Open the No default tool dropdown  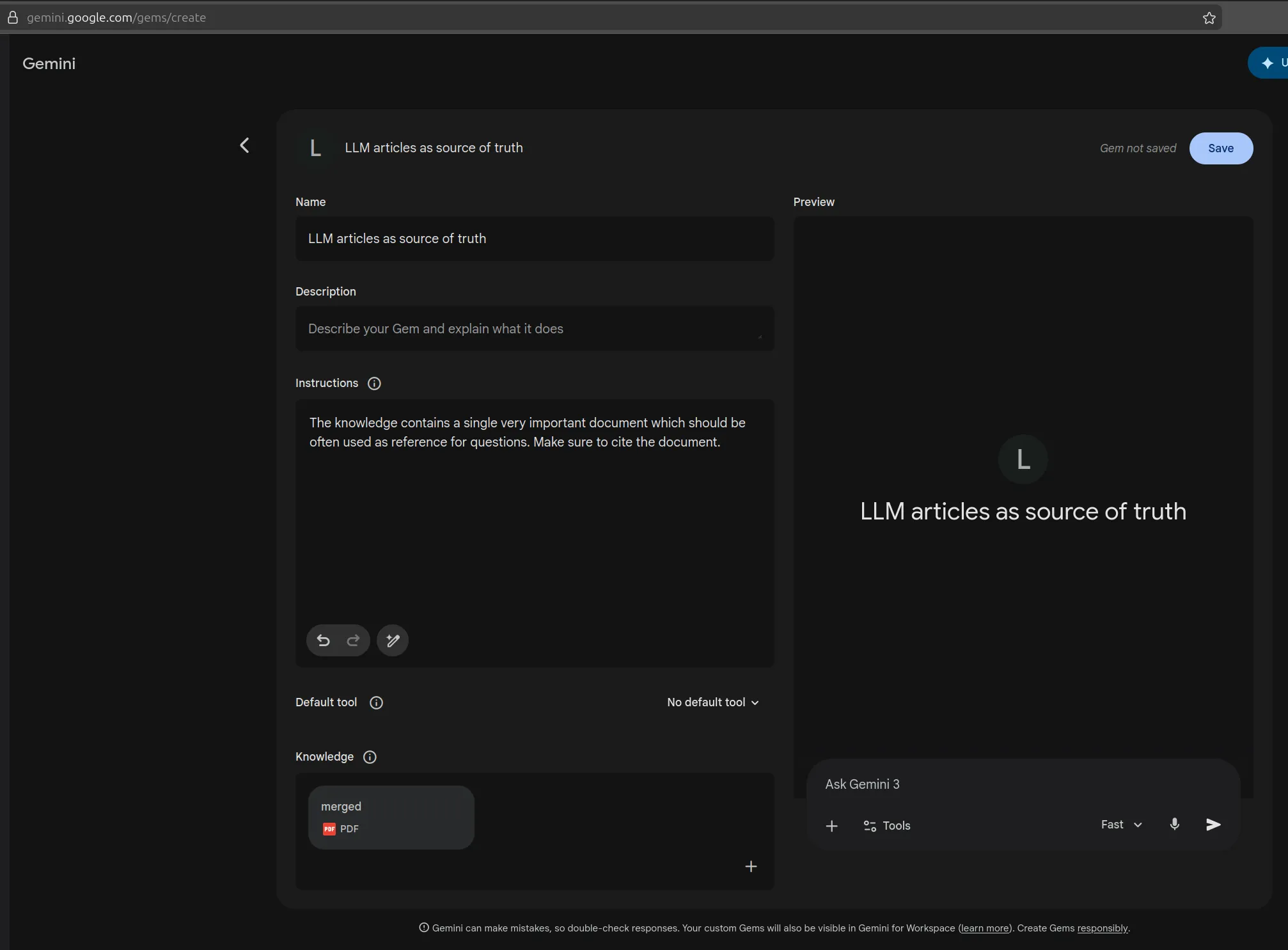pos(712,702)
